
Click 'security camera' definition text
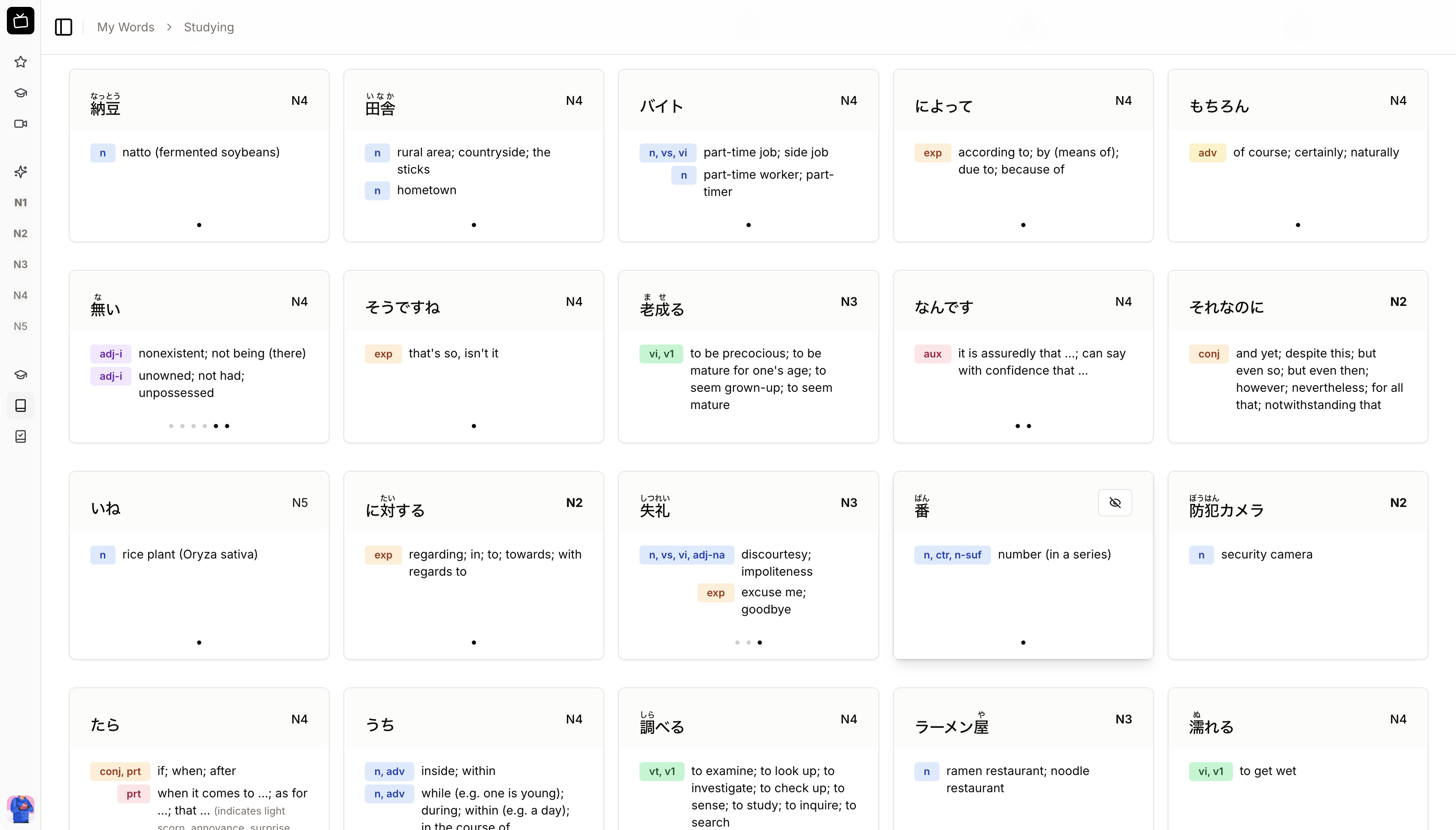[1266, 554]
